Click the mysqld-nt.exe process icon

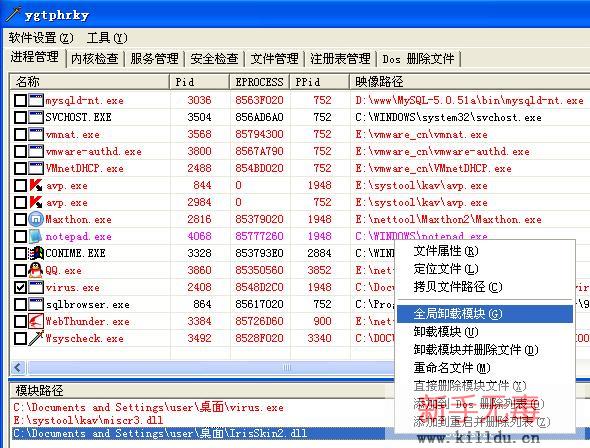pos(36,100)
